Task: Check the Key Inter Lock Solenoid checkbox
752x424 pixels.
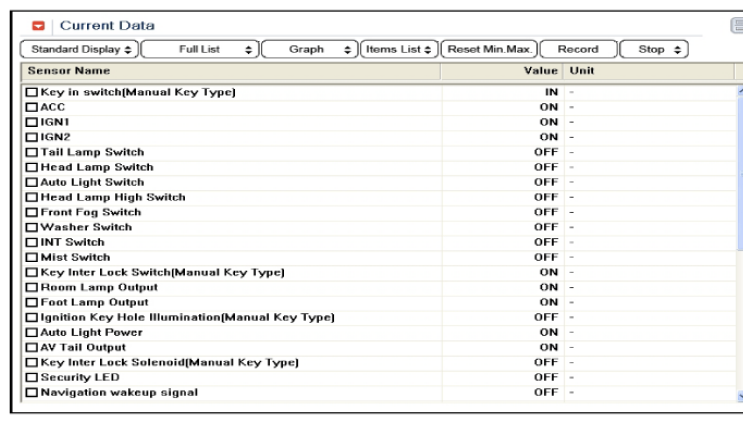Action: [x=32, y=363]
